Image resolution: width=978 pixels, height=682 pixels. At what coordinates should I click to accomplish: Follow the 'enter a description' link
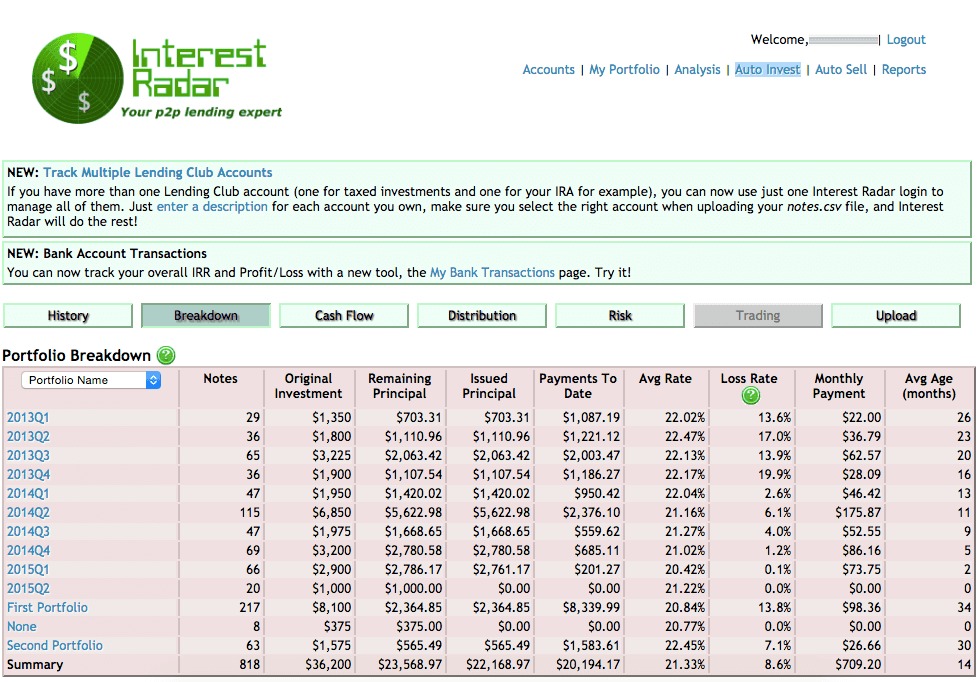[x=212, y=207]
